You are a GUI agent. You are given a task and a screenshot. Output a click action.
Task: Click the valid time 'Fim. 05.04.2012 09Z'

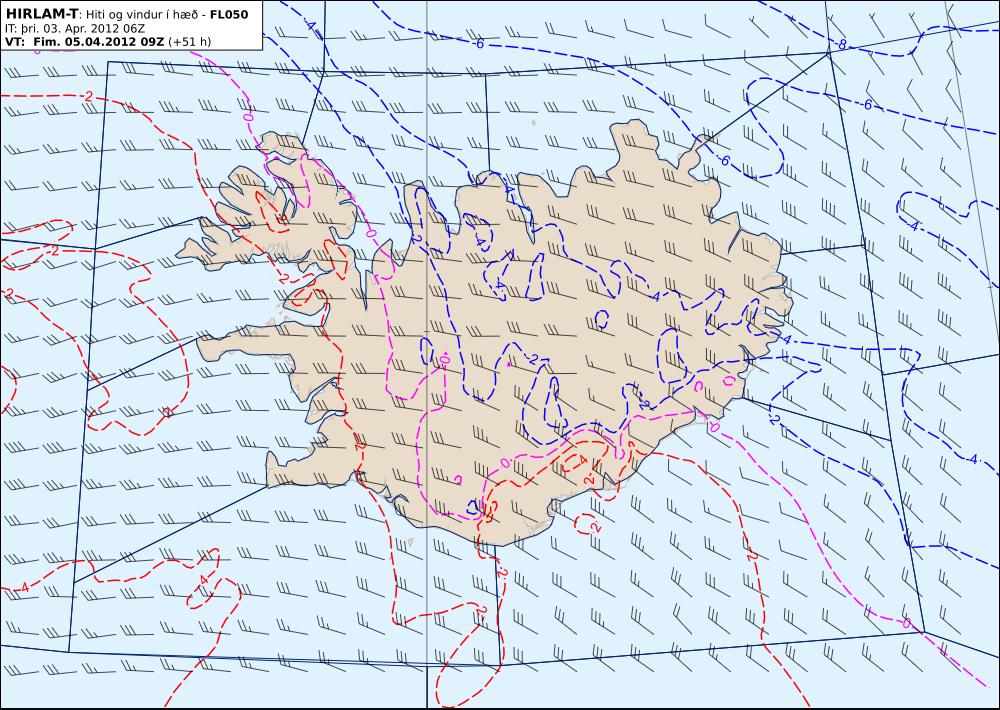(x=99, y=42)
